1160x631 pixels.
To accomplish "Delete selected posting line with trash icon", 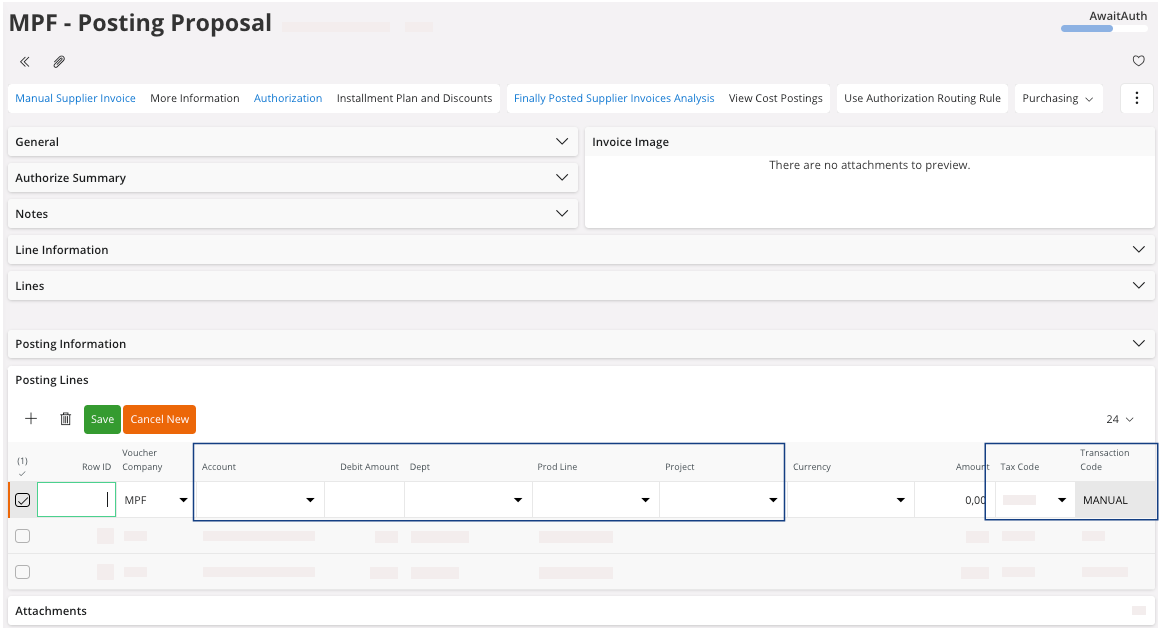I will point(66,419).
